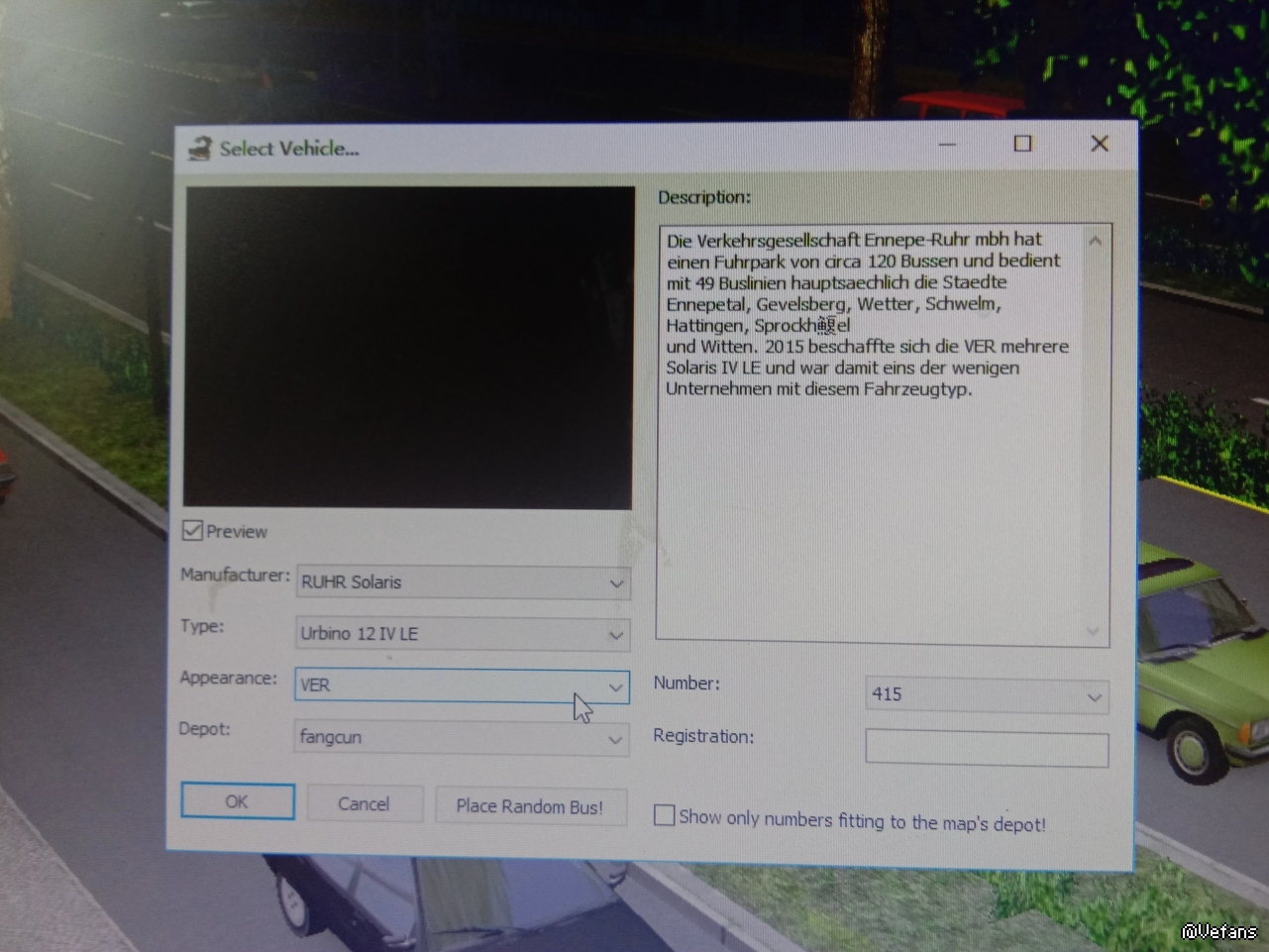Image resolution: width=1269 pixels, height=952 pixels.
Task: Click the OMSI icon in the title bar
Action: tap(200, 149)
